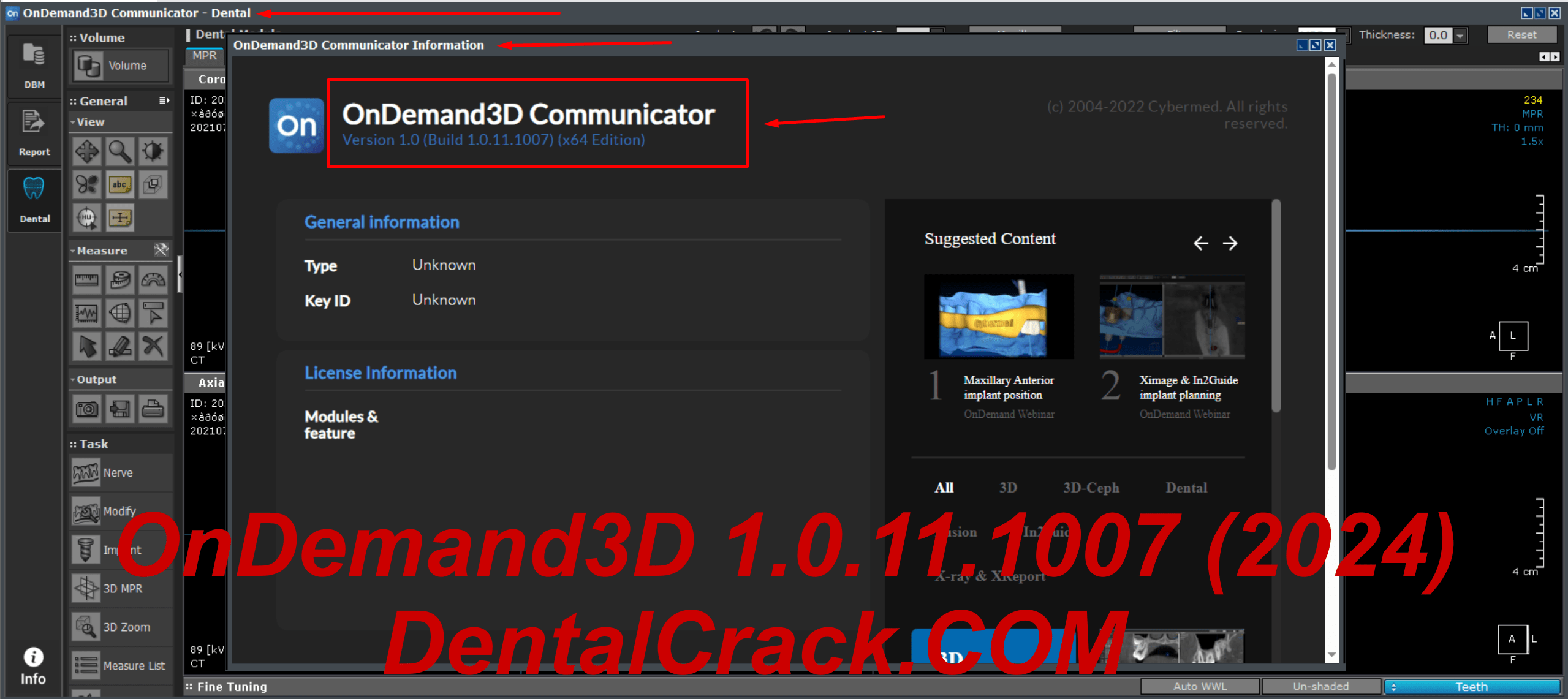The width and height of the screenshot is (1568, 699).
Task: Toggle the abc text overlay tool
Action: 119,184
